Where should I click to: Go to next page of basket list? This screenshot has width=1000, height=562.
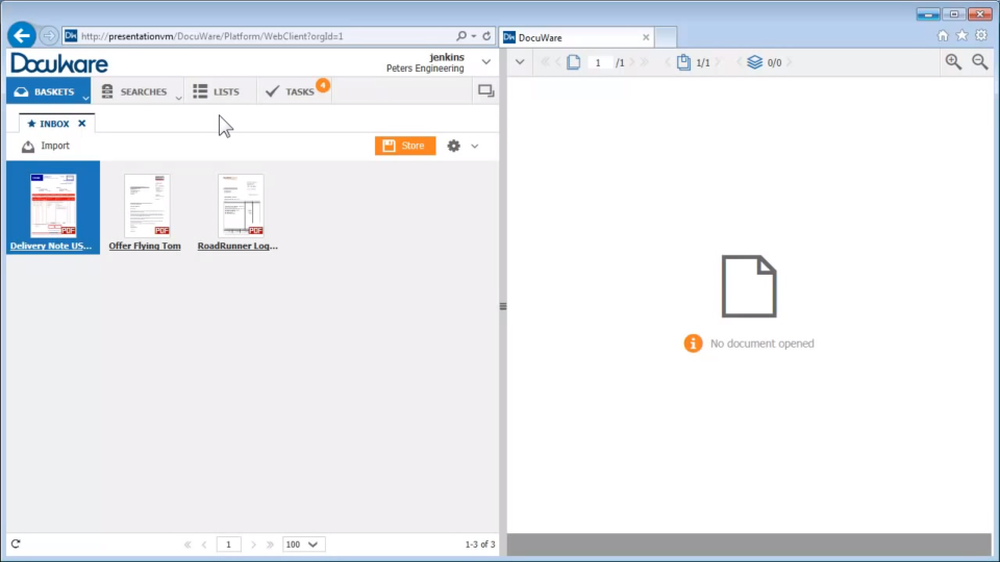[x=253, y=545]
